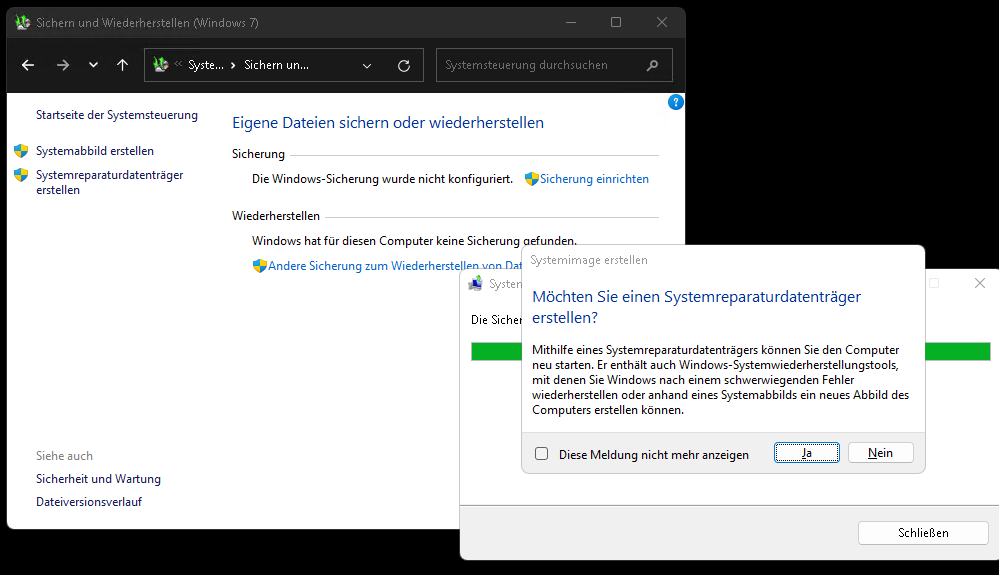The width and height of the screenshot is (999, 575).
Task: Click Sicherung einrichten
Action: (594, 179)
